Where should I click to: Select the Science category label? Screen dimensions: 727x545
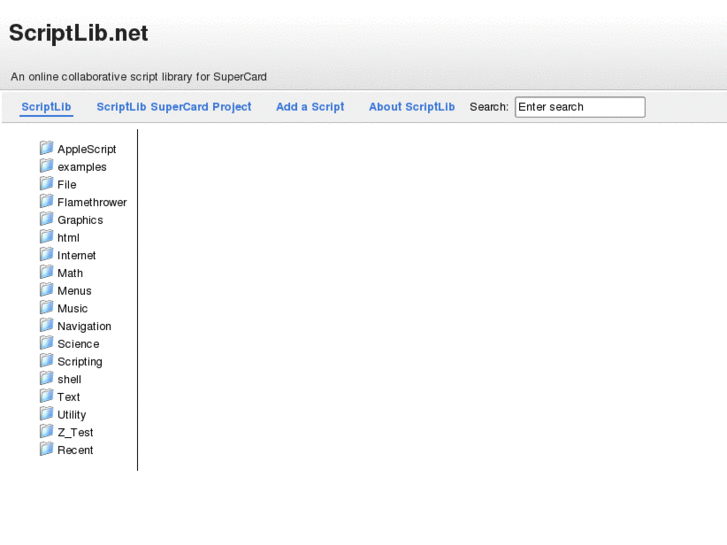click(x=78, y=344)
